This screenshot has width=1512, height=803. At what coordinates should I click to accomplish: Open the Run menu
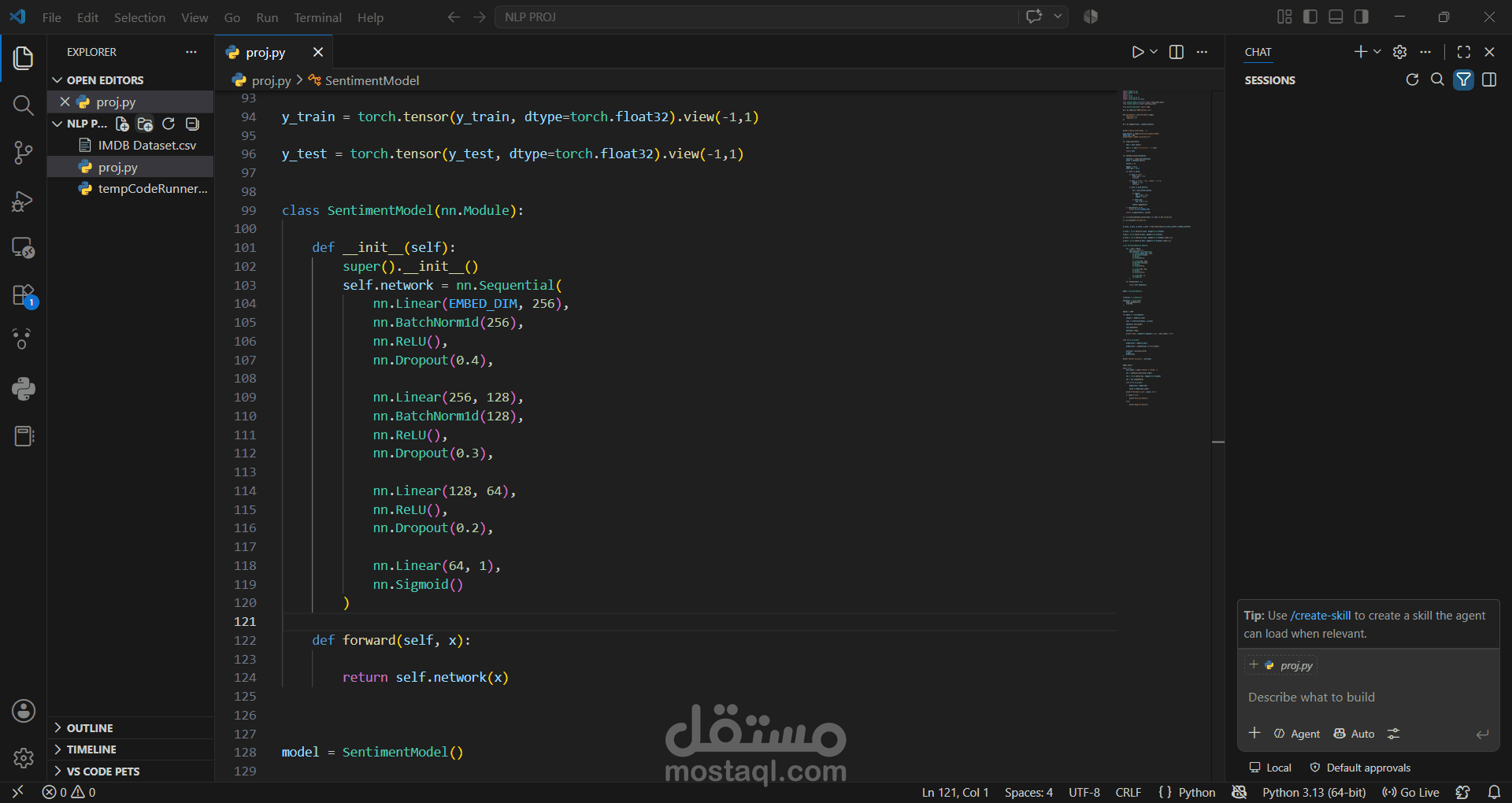(x=267, y=17)
